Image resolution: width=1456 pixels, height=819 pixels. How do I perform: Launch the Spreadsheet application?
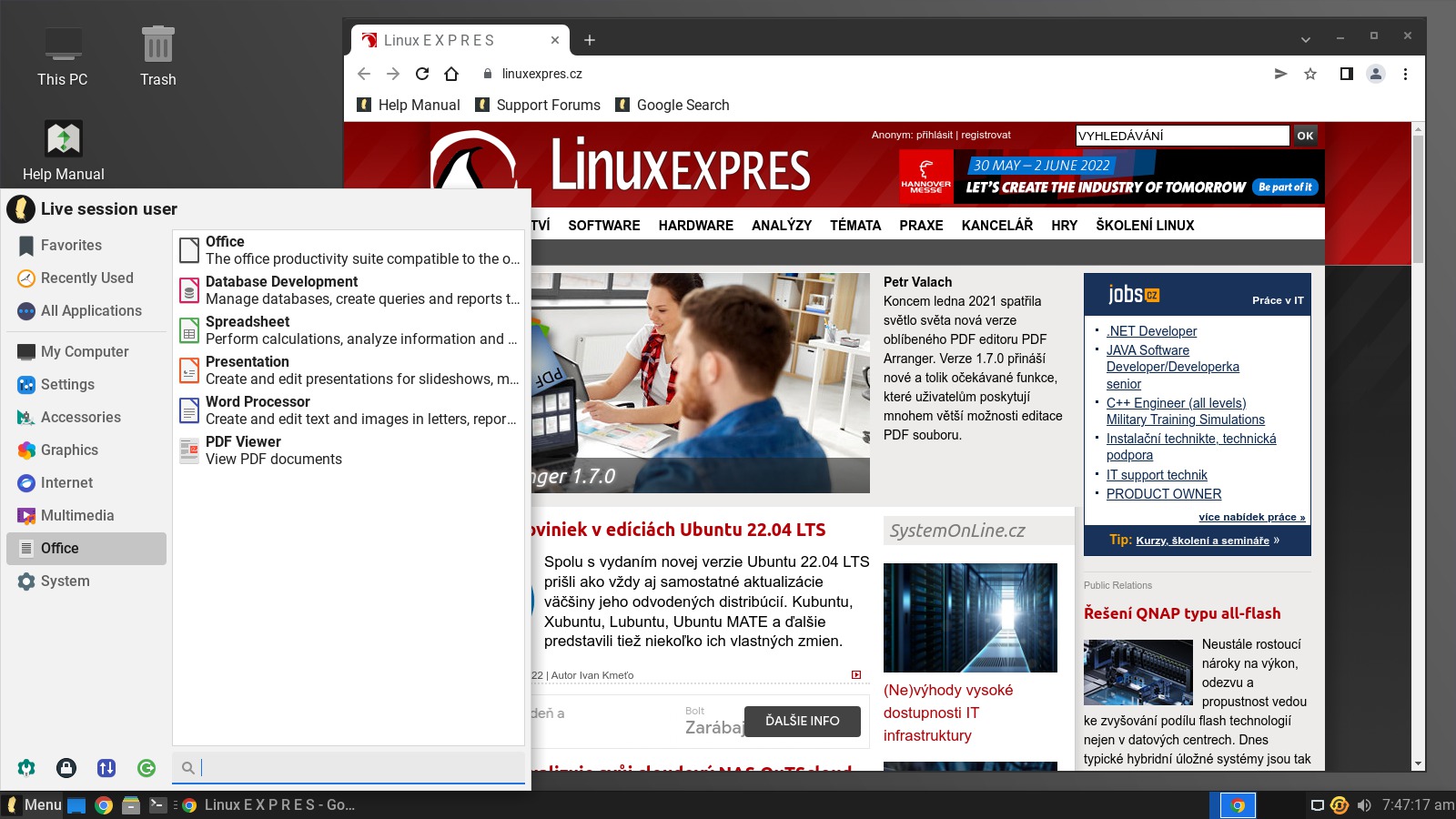click(349, 330)
